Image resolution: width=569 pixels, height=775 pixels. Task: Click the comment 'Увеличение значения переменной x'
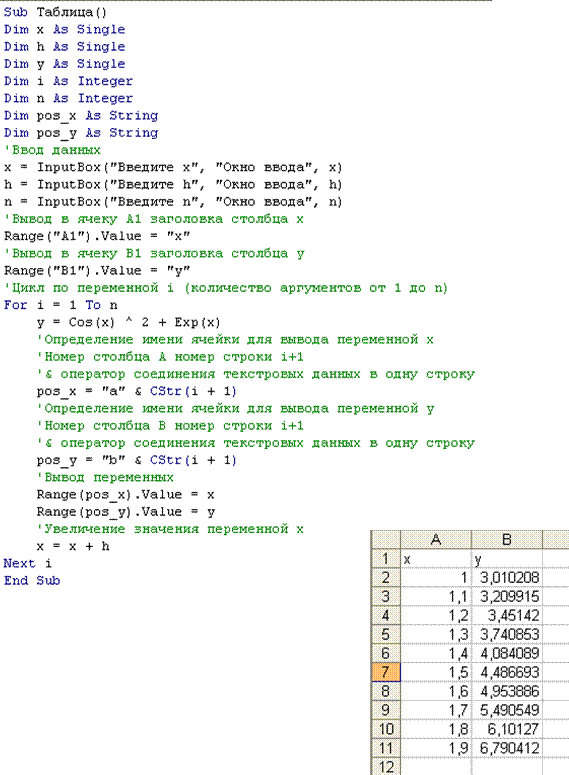click(x=170, y=529)
